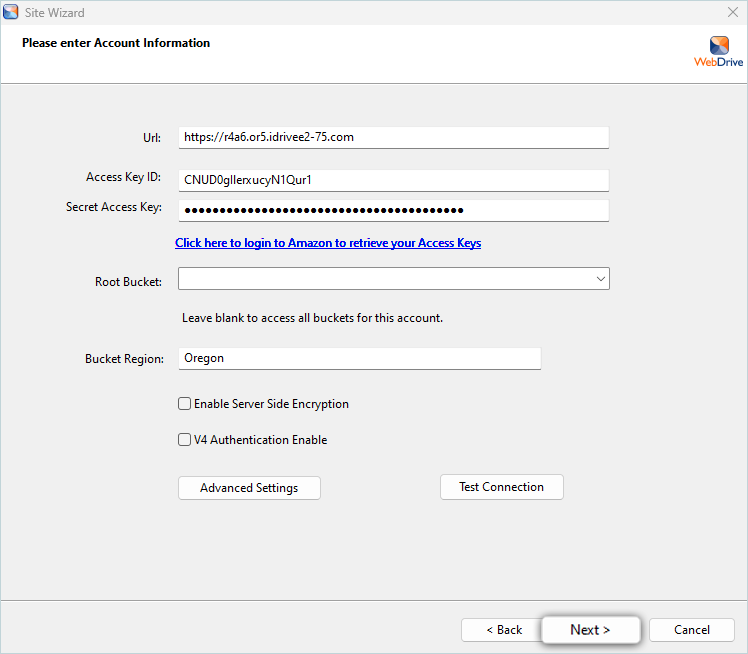Enable Server Side Encryption checkbox
This screenshot has height=654, width=748.
[x=185, y=404]
